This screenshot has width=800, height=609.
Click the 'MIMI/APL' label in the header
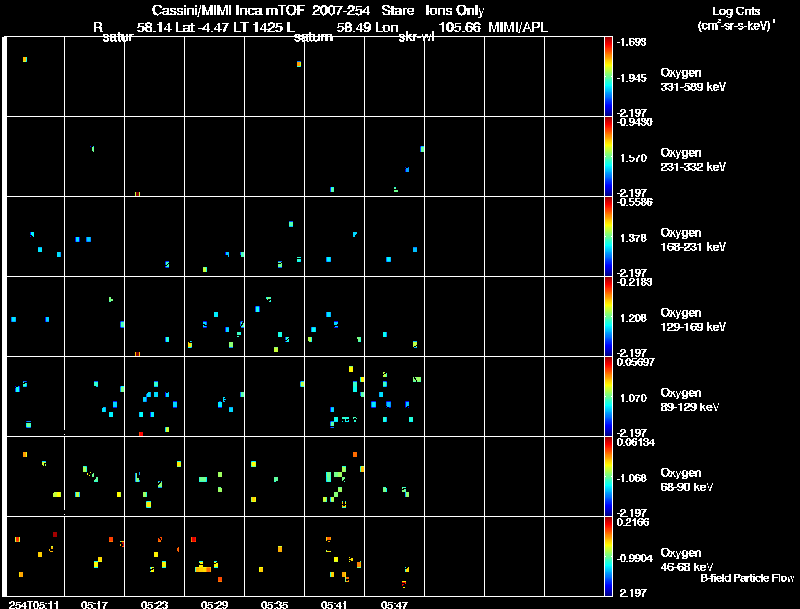click(x=518, y=28)
